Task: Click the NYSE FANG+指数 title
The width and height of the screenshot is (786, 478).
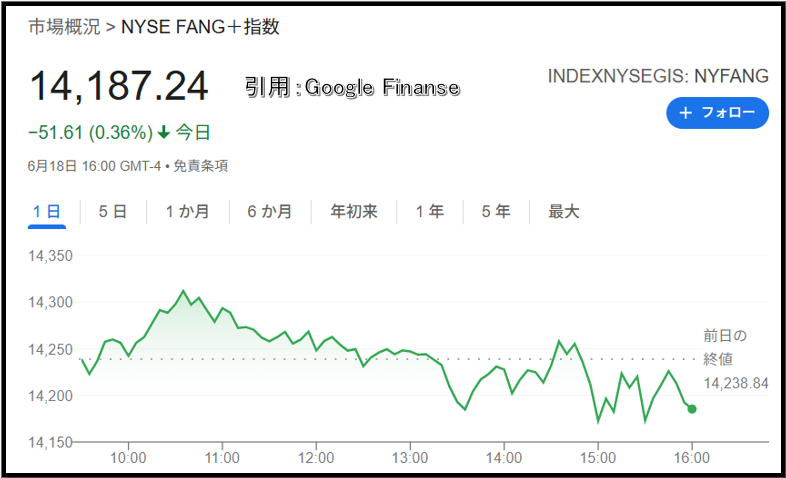Action: (x=200, y=27)
